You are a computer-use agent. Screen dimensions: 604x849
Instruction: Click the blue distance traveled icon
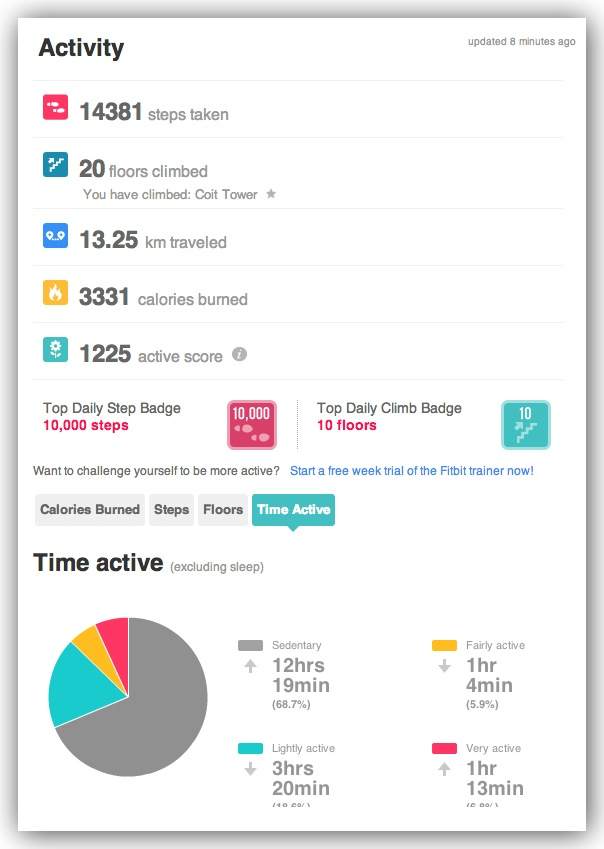point(55,236)
